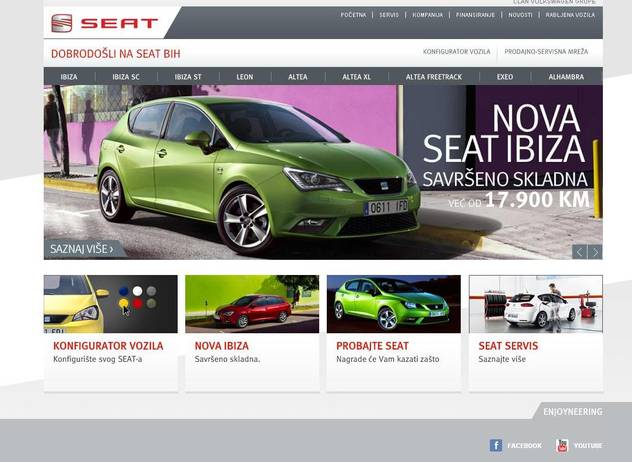Viewport: 632px width, 462px height.
Task: Click the SEAT SERVIS card title
Action: [x=508, y=346]
